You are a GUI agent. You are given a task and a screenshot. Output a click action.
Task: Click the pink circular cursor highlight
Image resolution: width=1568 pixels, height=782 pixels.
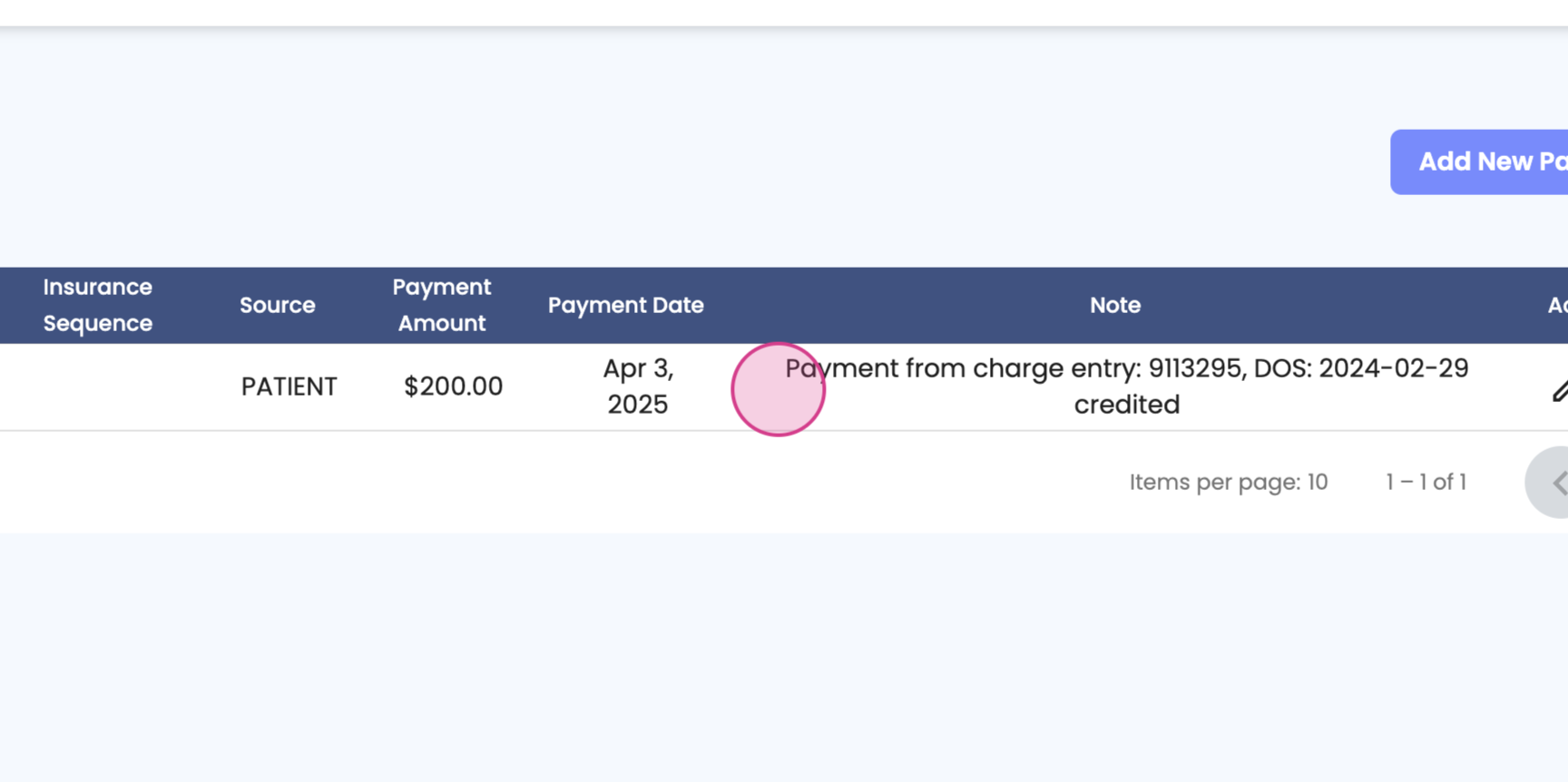(778, 389)
